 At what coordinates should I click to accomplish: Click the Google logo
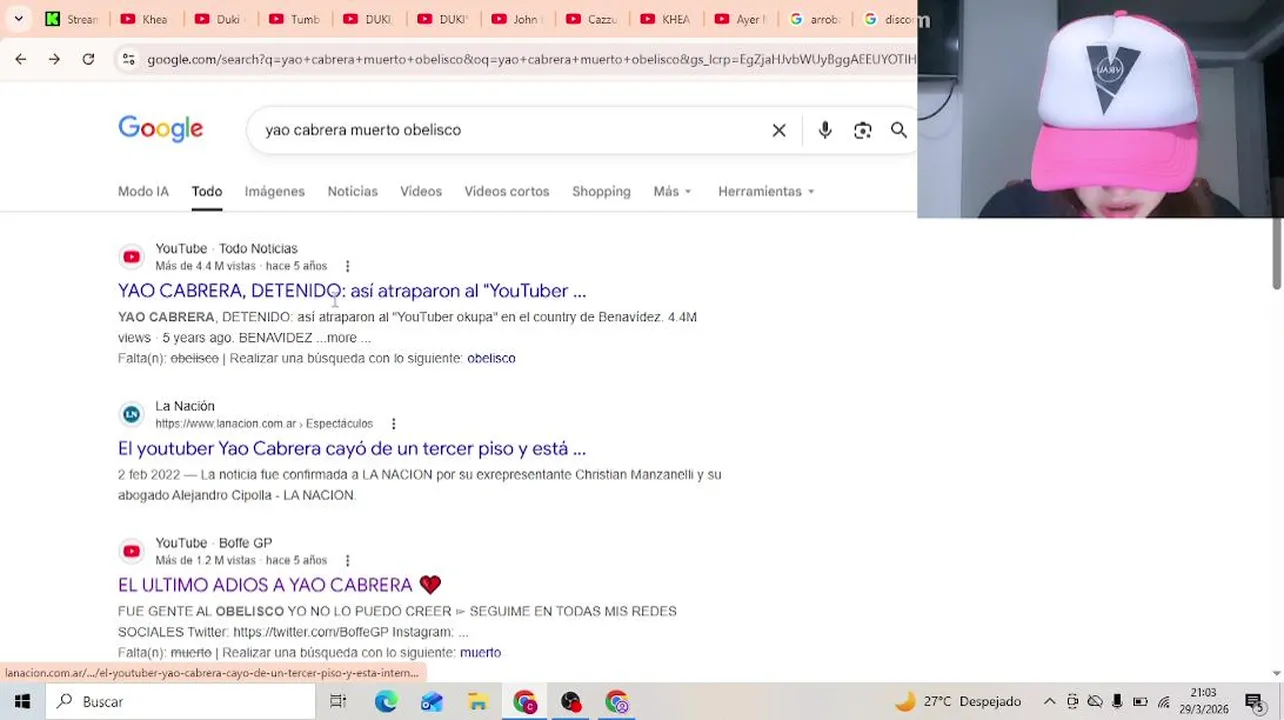coord(161,129)
